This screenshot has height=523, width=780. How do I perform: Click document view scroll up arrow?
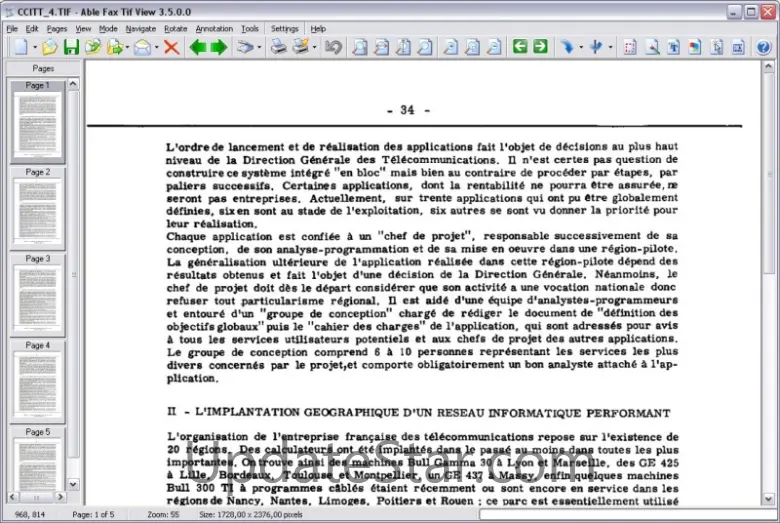[768, 67]
